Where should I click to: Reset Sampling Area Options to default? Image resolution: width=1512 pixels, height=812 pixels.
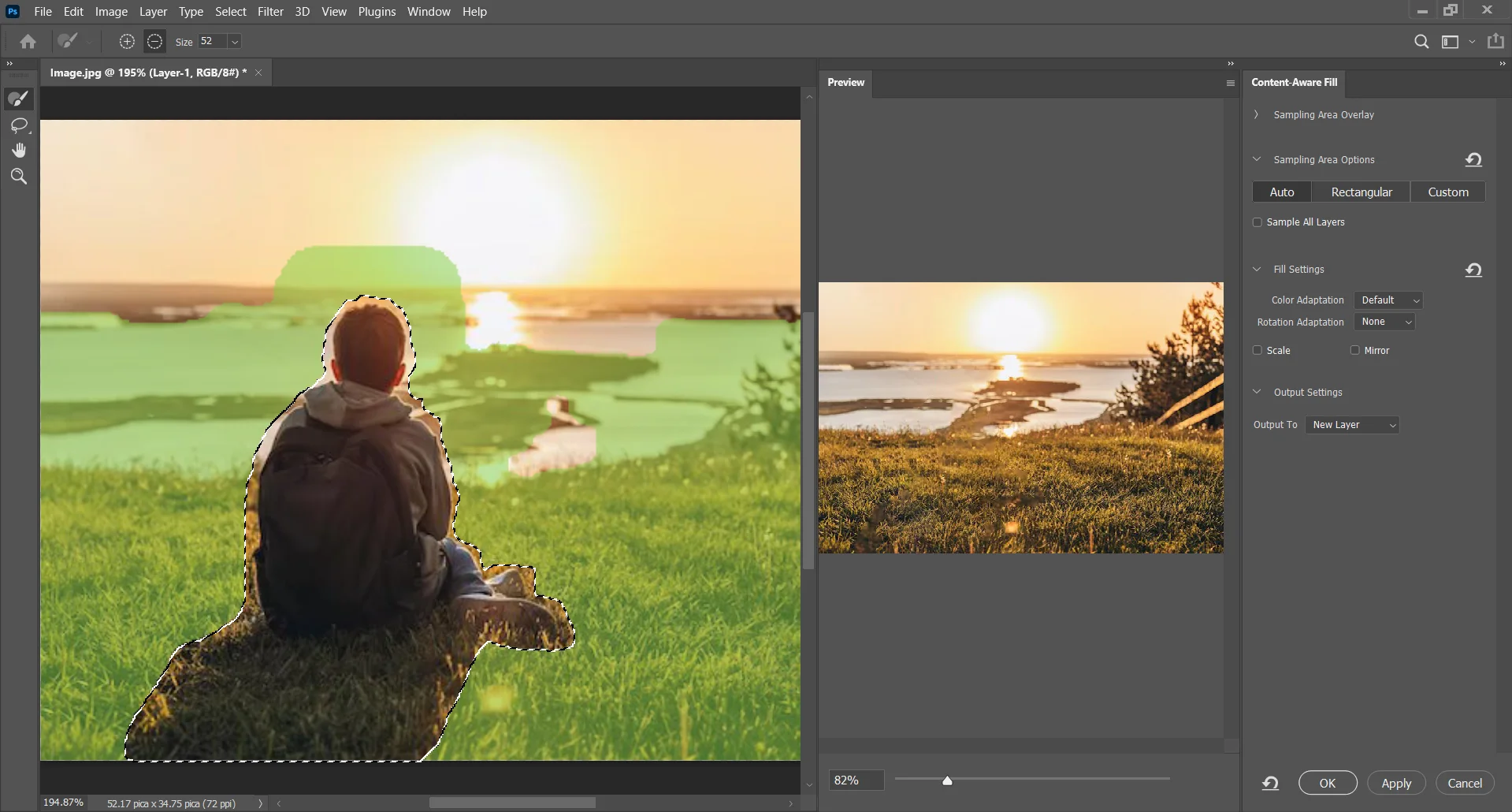coord(1473,160)
